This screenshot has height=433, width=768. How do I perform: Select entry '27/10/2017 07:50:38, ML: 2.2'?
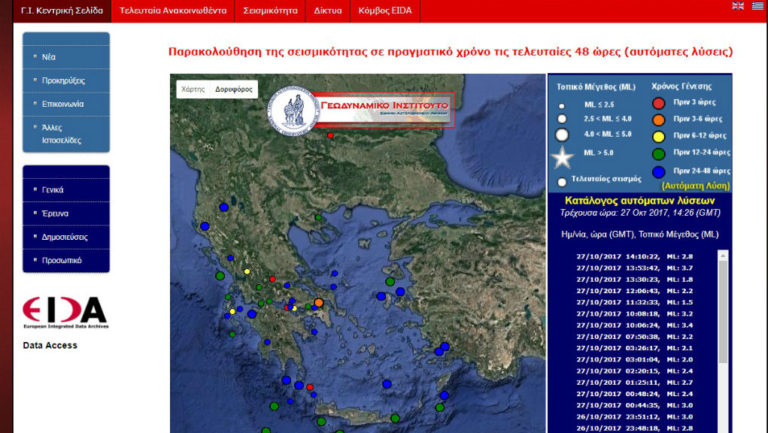click(x=635, y=337)
